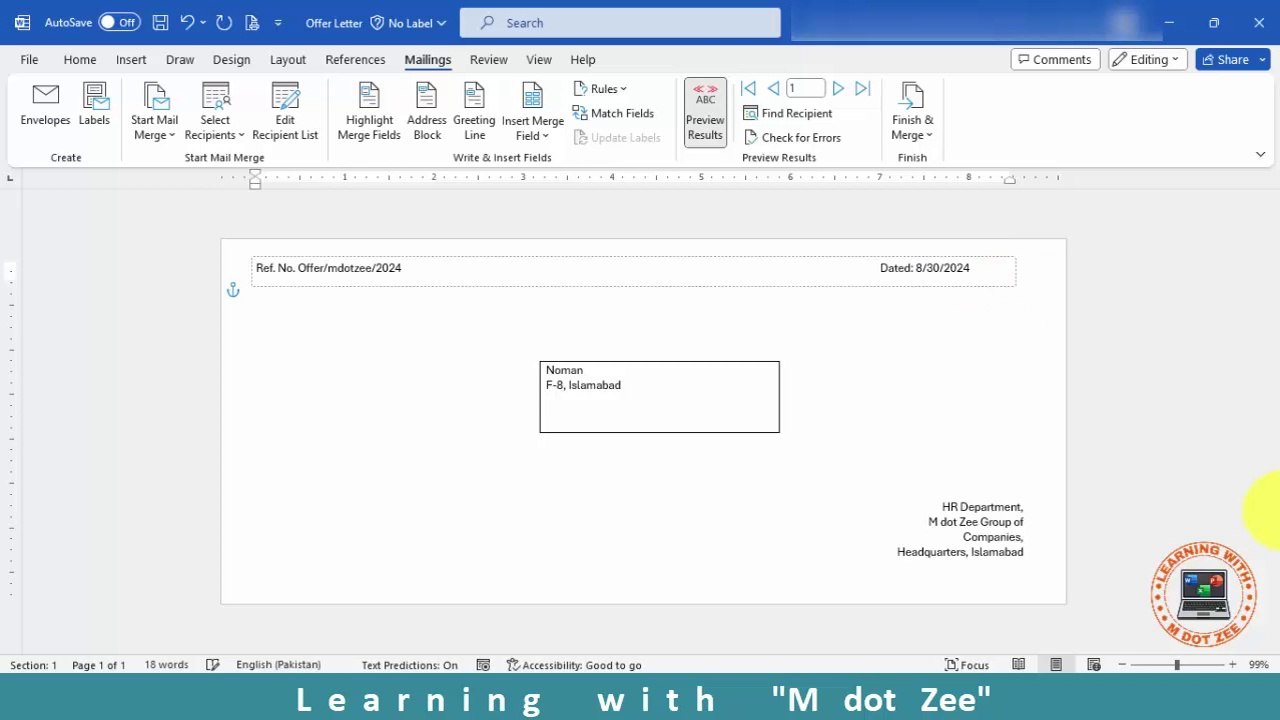Click the zoom slider handle
This screenshot has width=1280, height=720.
tap(1177, 665)
